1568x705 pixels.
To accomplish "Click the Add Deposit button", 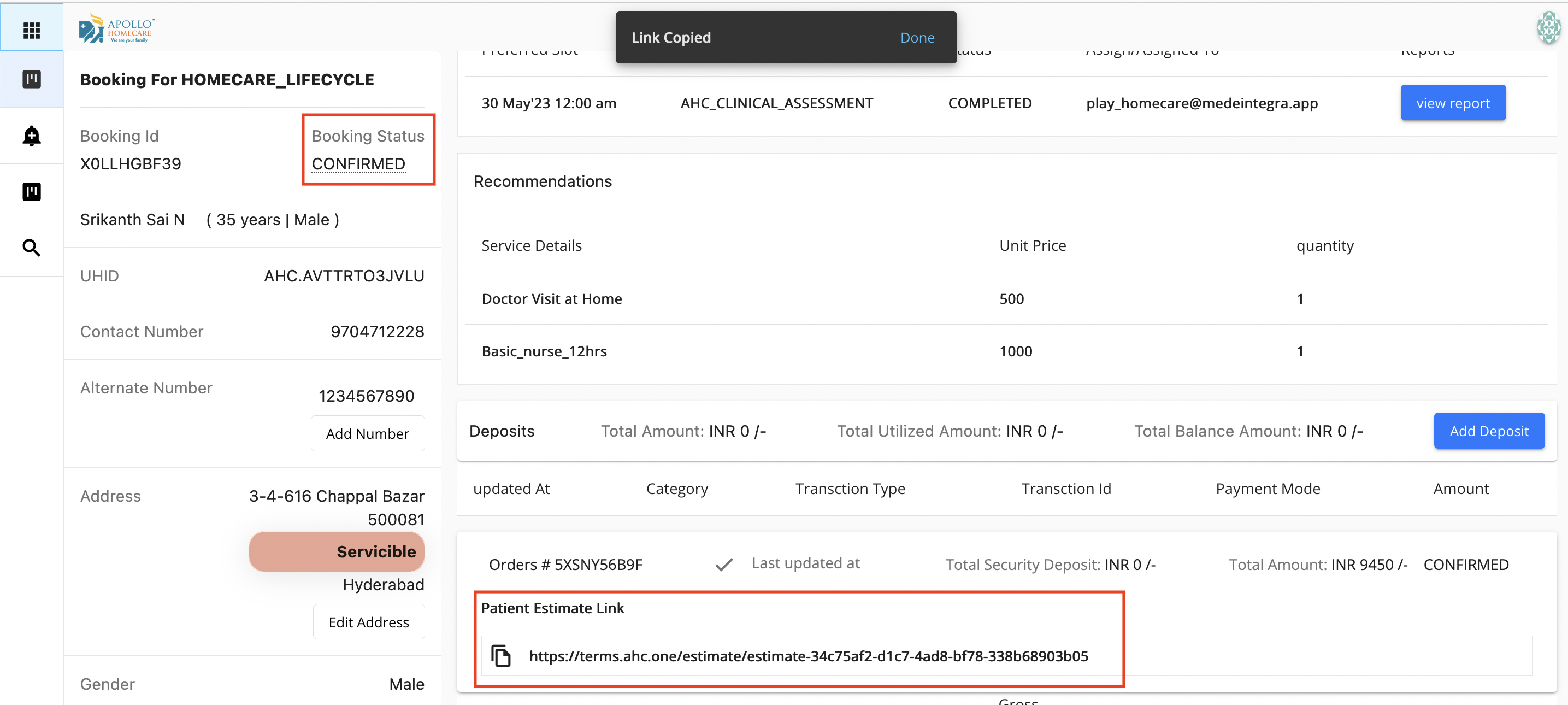I will 1489,431.
